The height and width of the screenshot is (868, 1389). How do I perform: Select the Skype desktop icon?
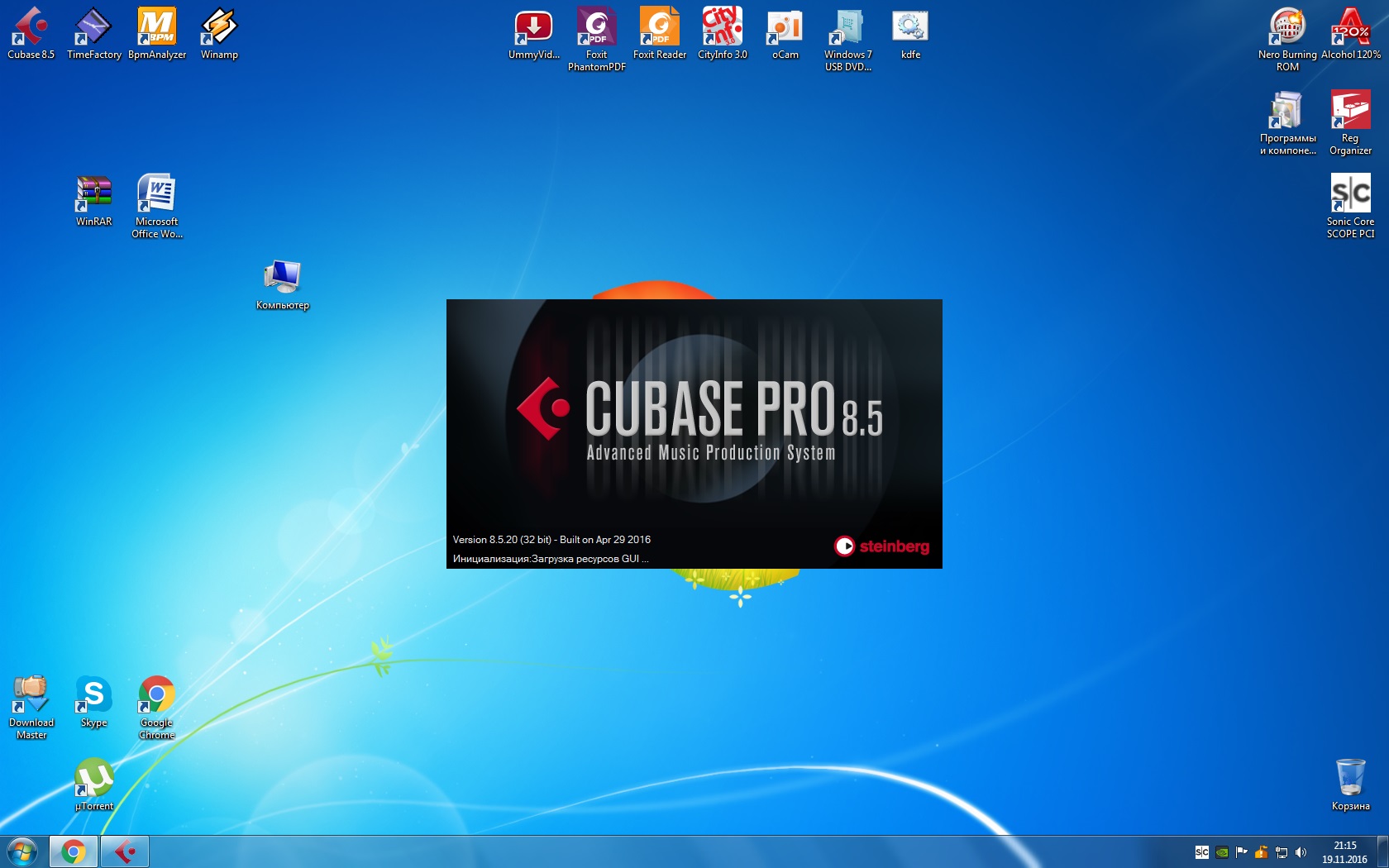tap(93, 701)
